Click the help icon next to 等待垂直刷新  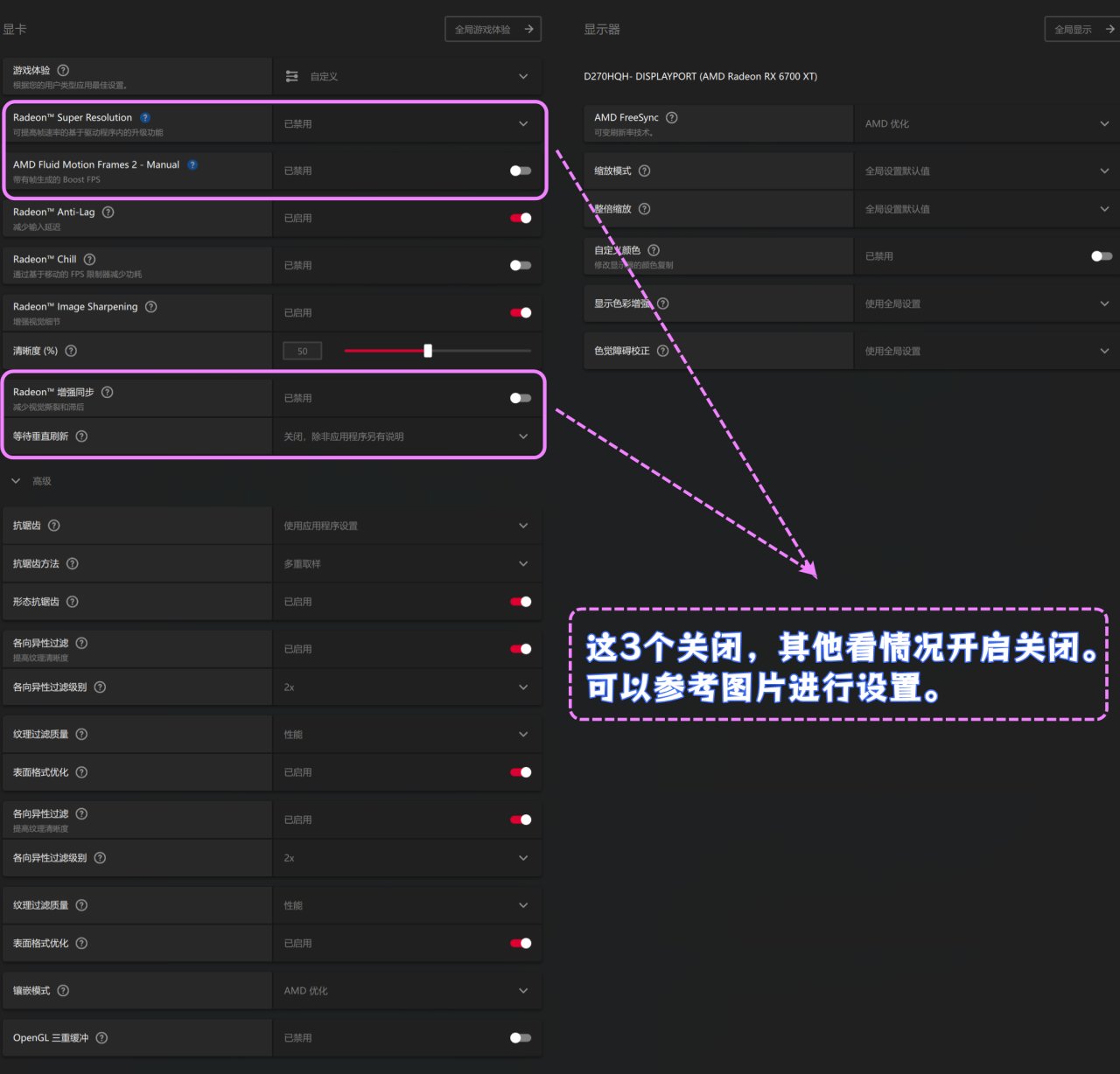point(81,436)
